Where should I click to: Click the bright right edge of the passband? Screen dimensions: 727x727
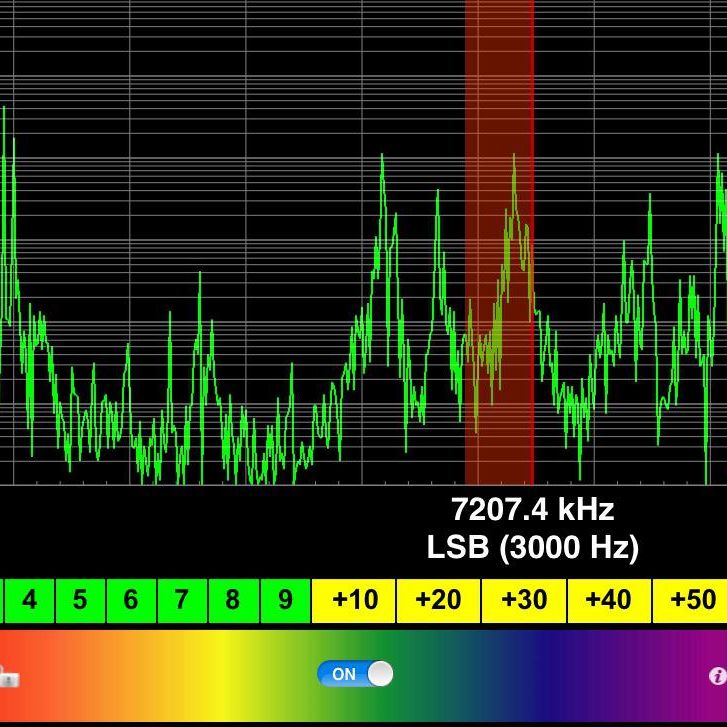click(532, 240)
